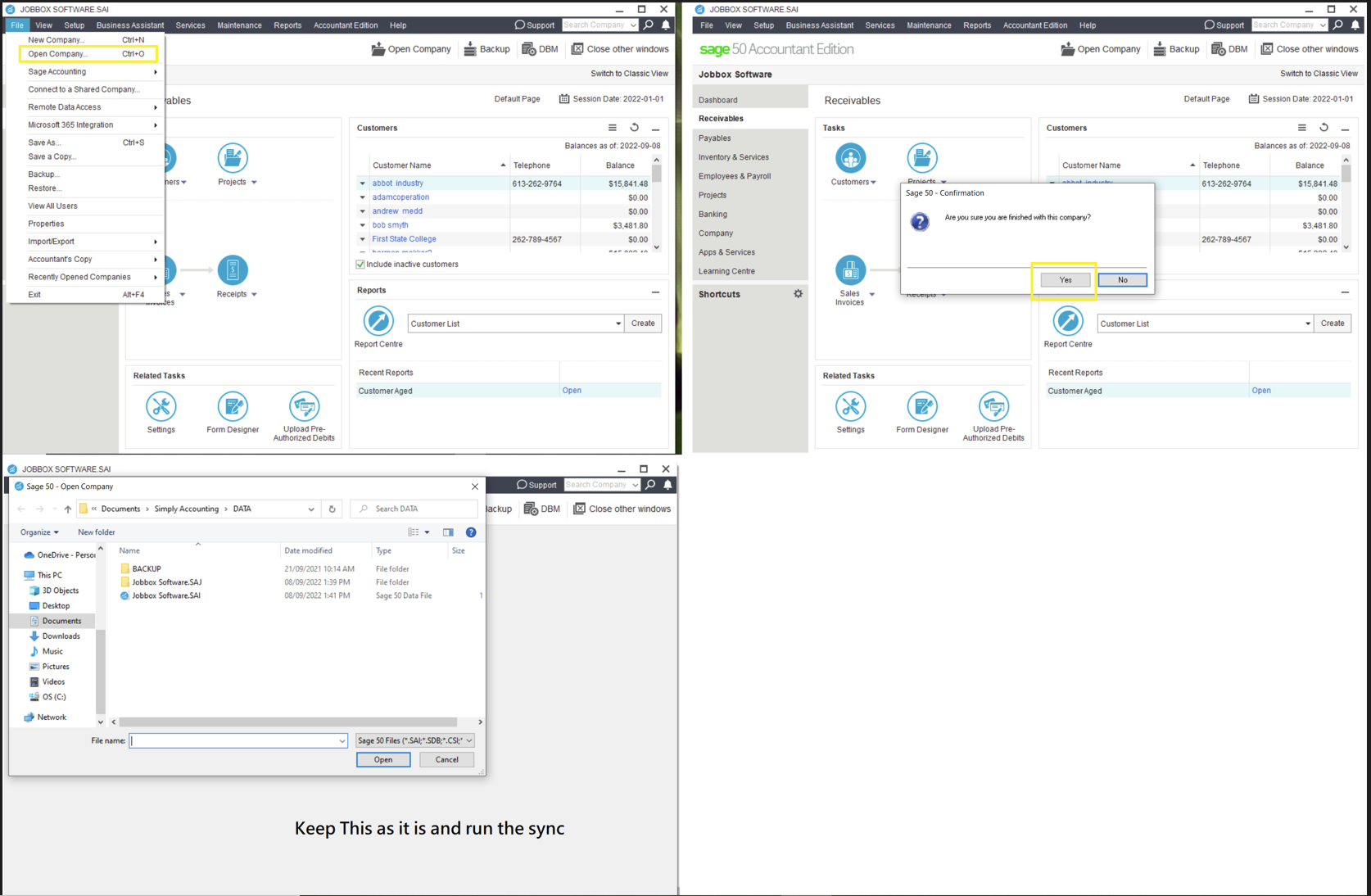The height and width of the screenshot is (896, 1371).
Task: Select the BACKUP folder in file list
Action: (147, 568)
